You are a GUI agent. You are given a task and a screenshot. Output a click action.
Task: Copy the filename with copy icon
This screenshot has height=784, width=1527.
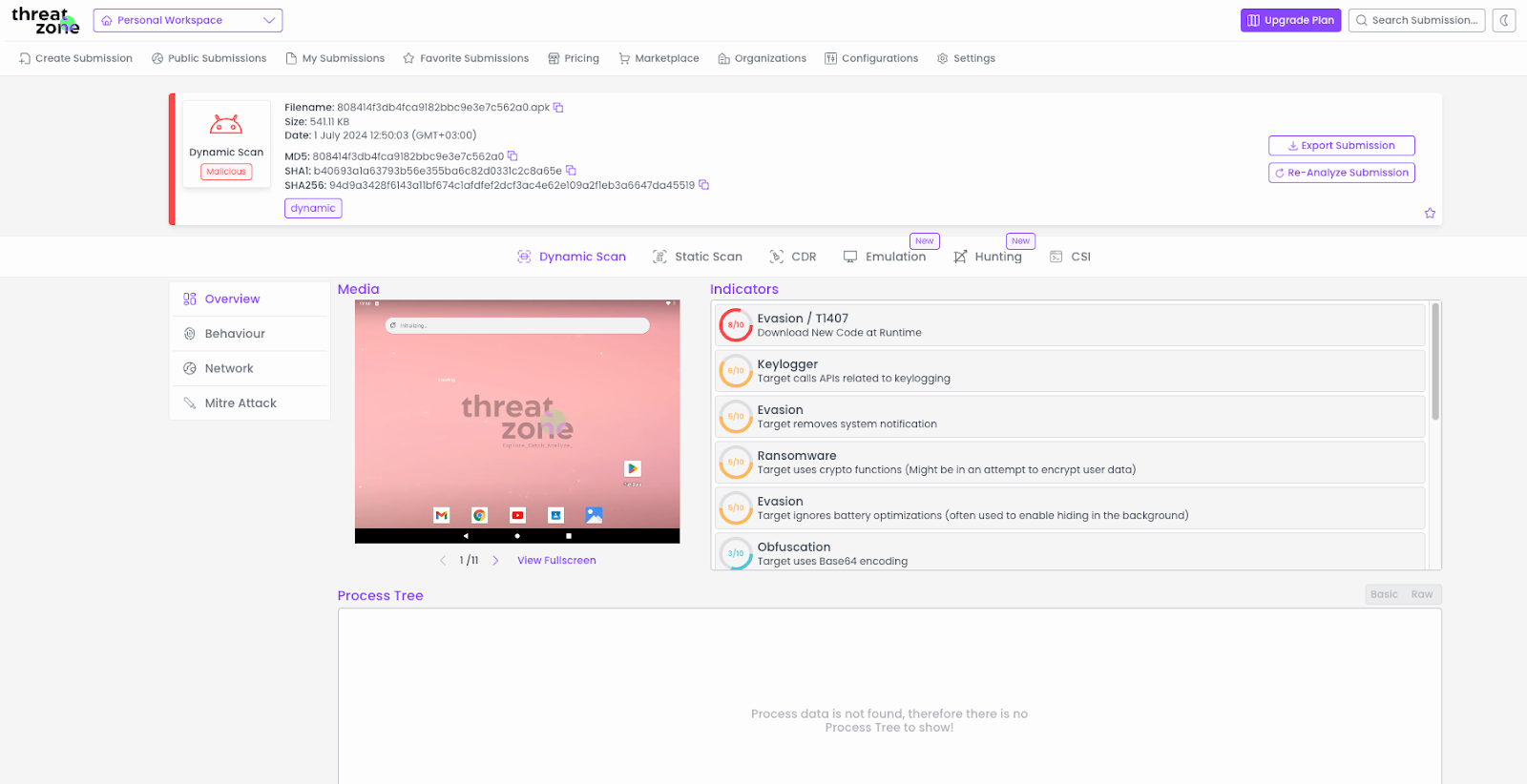[x=558, y=108]
